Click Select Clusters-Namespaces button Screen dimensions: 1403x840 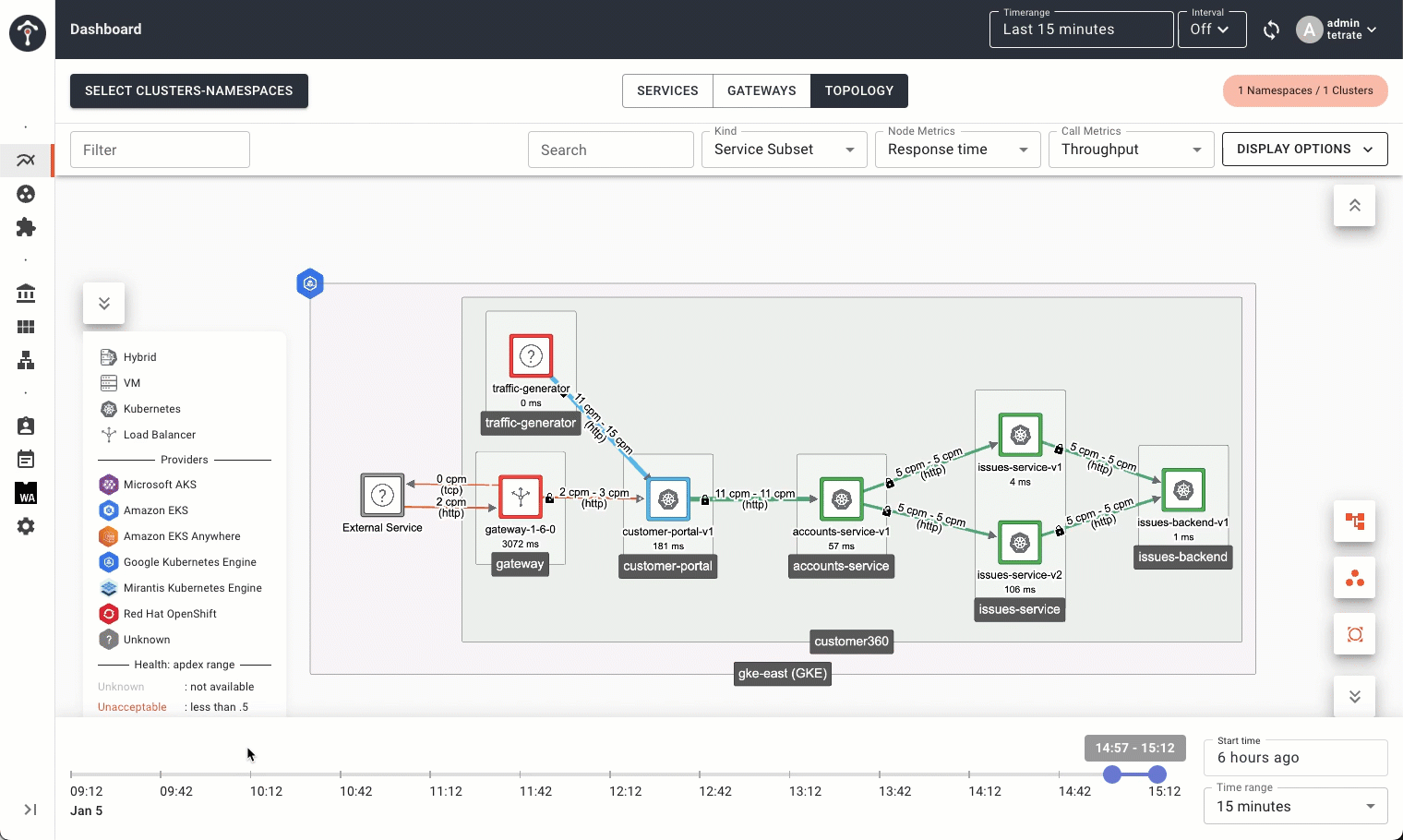click(x=189, y=90)
